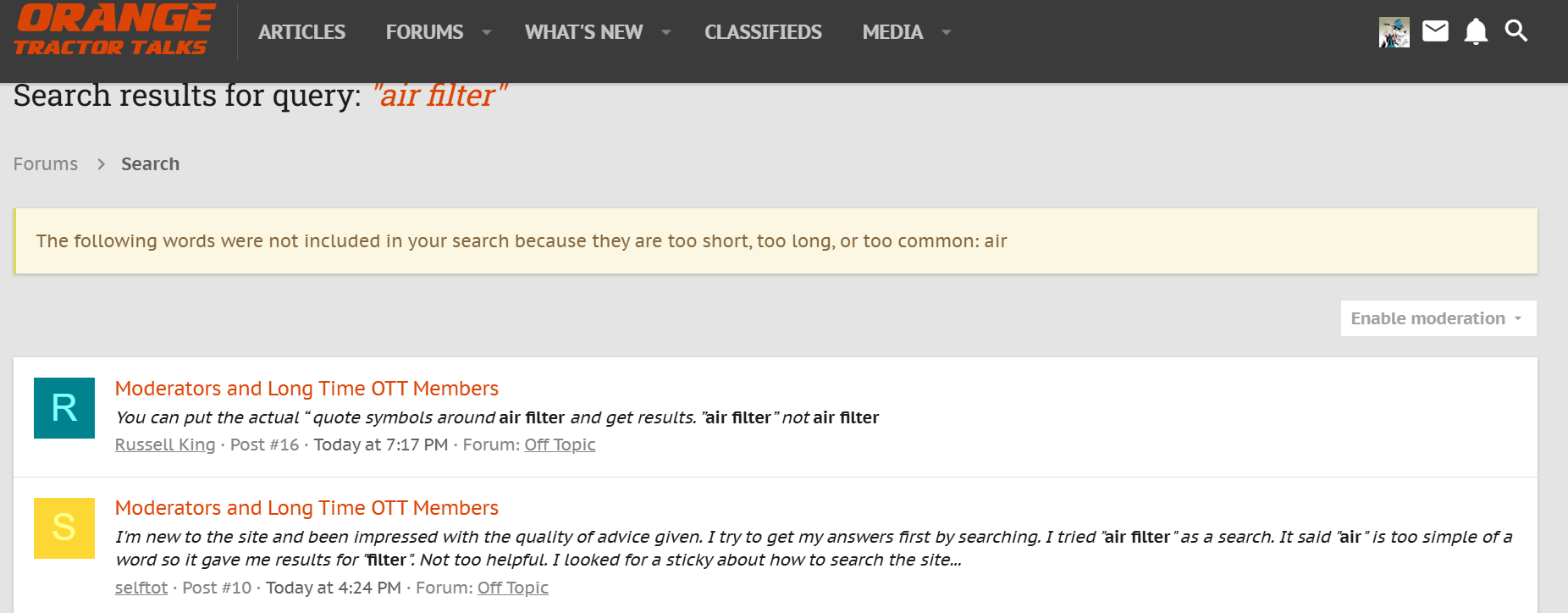
Task: Go back to Forums breadcrumb
Action: 46,164
